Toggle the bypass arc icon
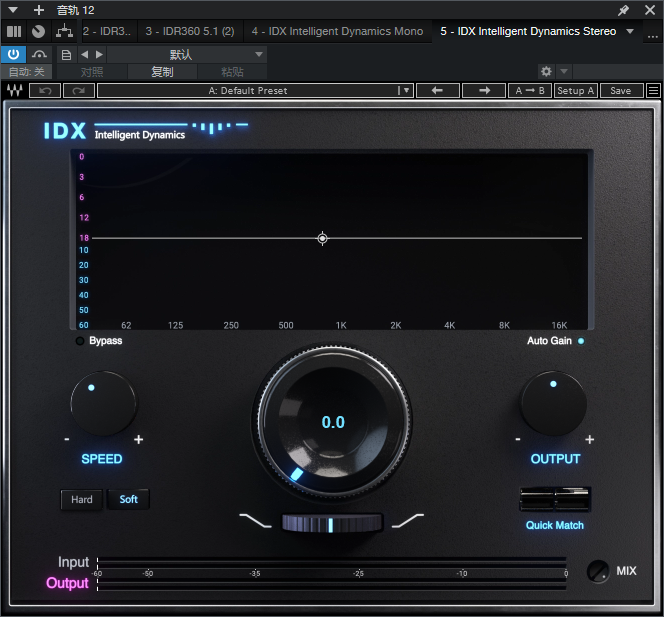The image size is (664, 617). point(39,55)
